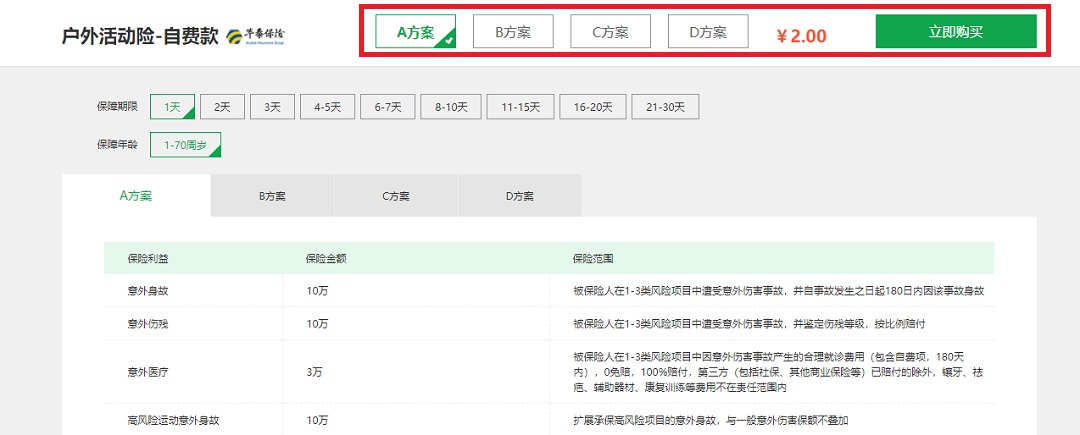Select the 1天 coverage period

tap(172, 106)
